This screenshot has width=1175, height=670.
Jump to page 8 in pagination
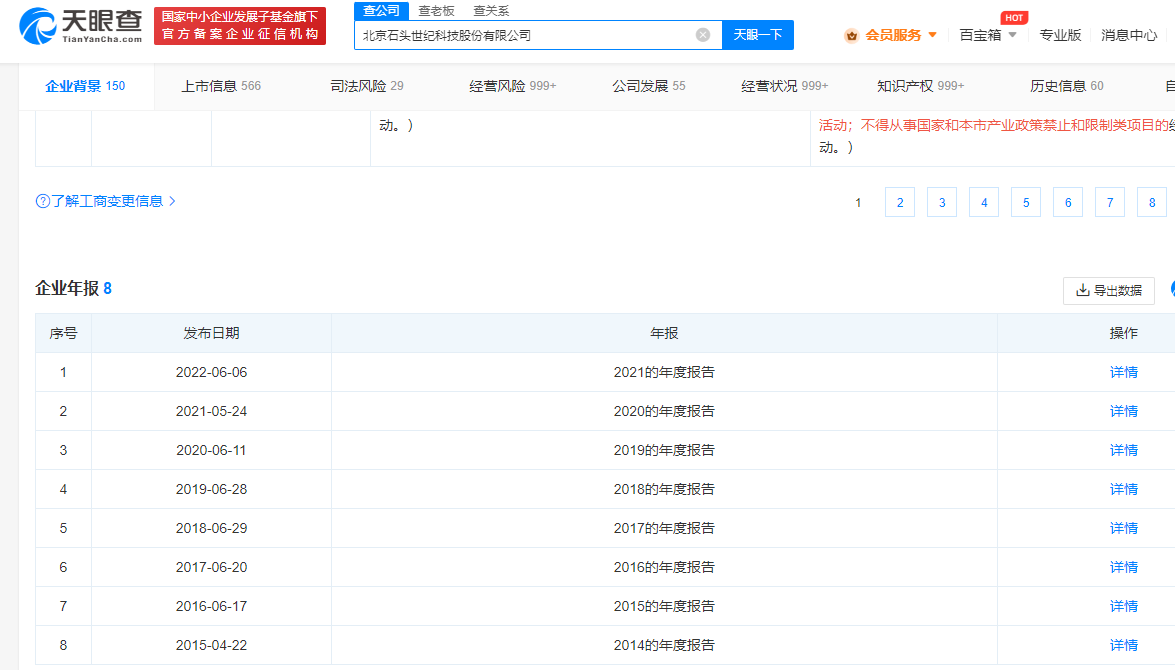point(1151,203)
